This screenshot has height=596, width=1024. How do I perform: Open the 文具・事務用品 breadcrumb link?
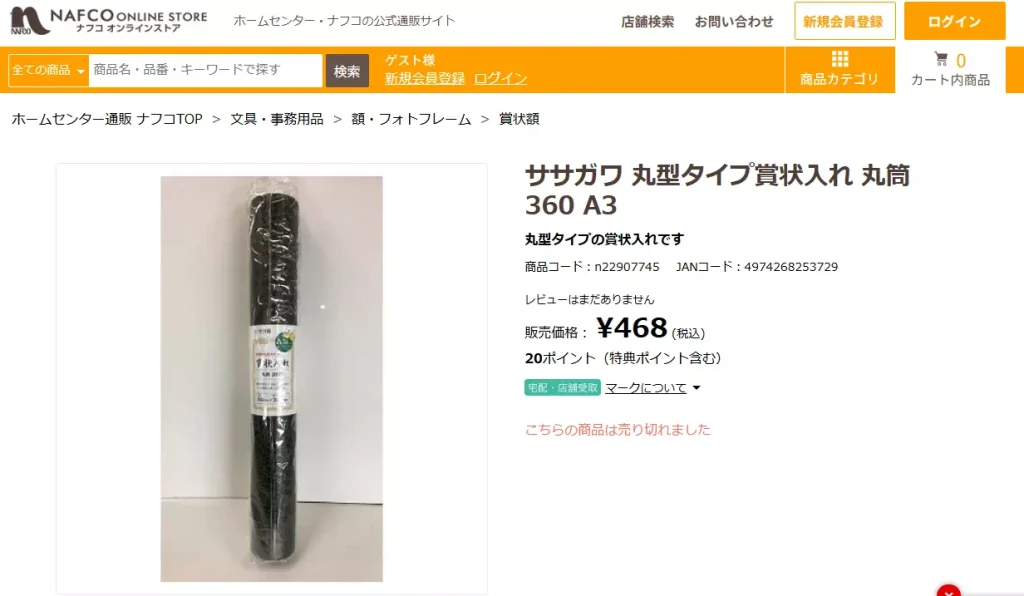click(277, 119)
